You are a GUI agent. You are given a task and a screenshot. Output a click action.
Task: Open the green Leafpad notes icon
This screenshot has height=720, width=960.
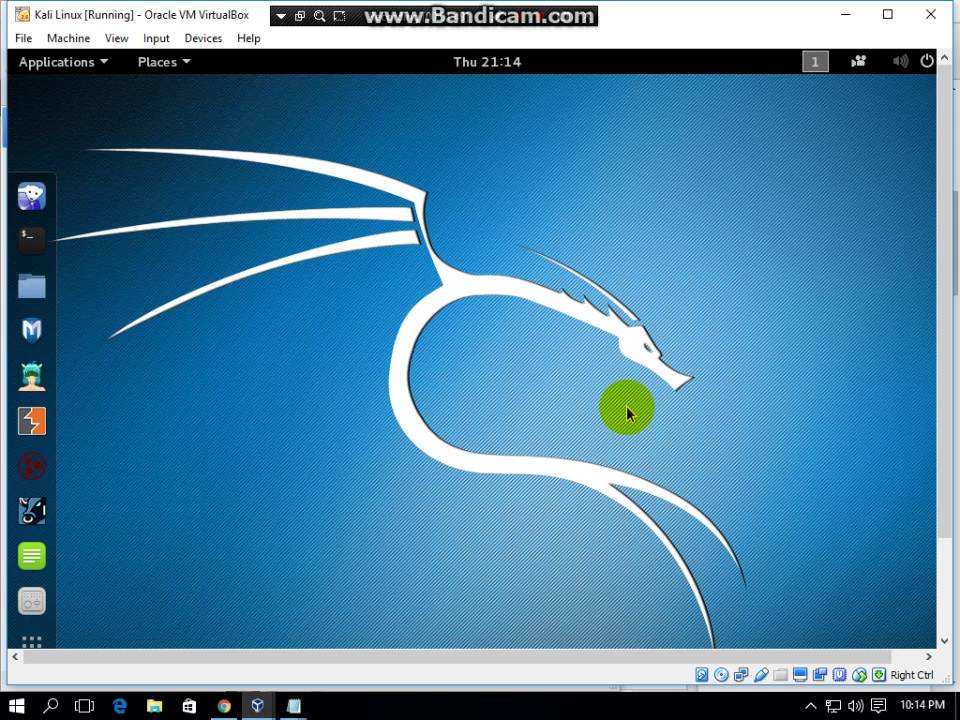point(32,556)
